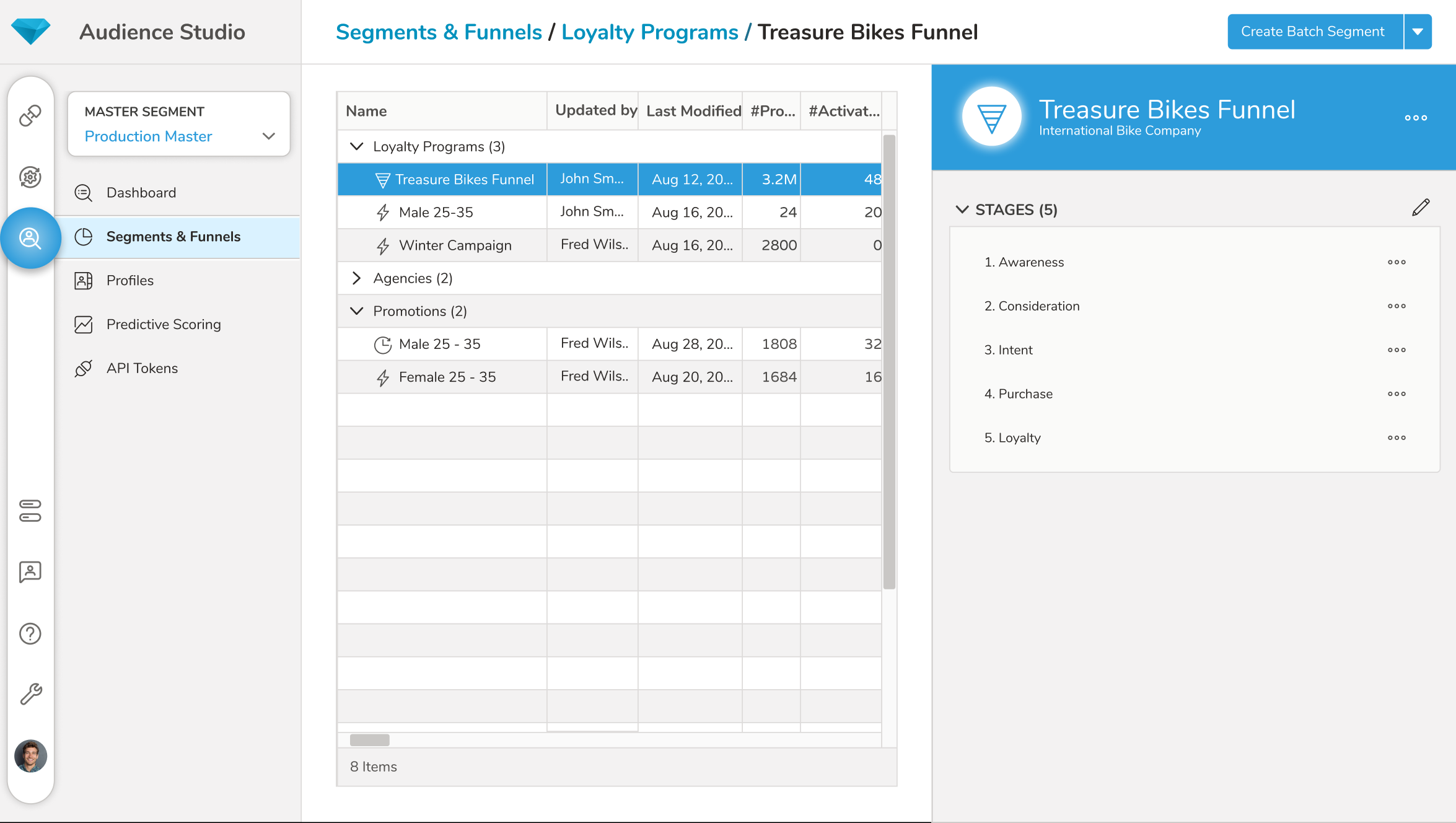Click the Stages edit pencil icon
Screen dimensions: 1456x823
coord(1420,207)
